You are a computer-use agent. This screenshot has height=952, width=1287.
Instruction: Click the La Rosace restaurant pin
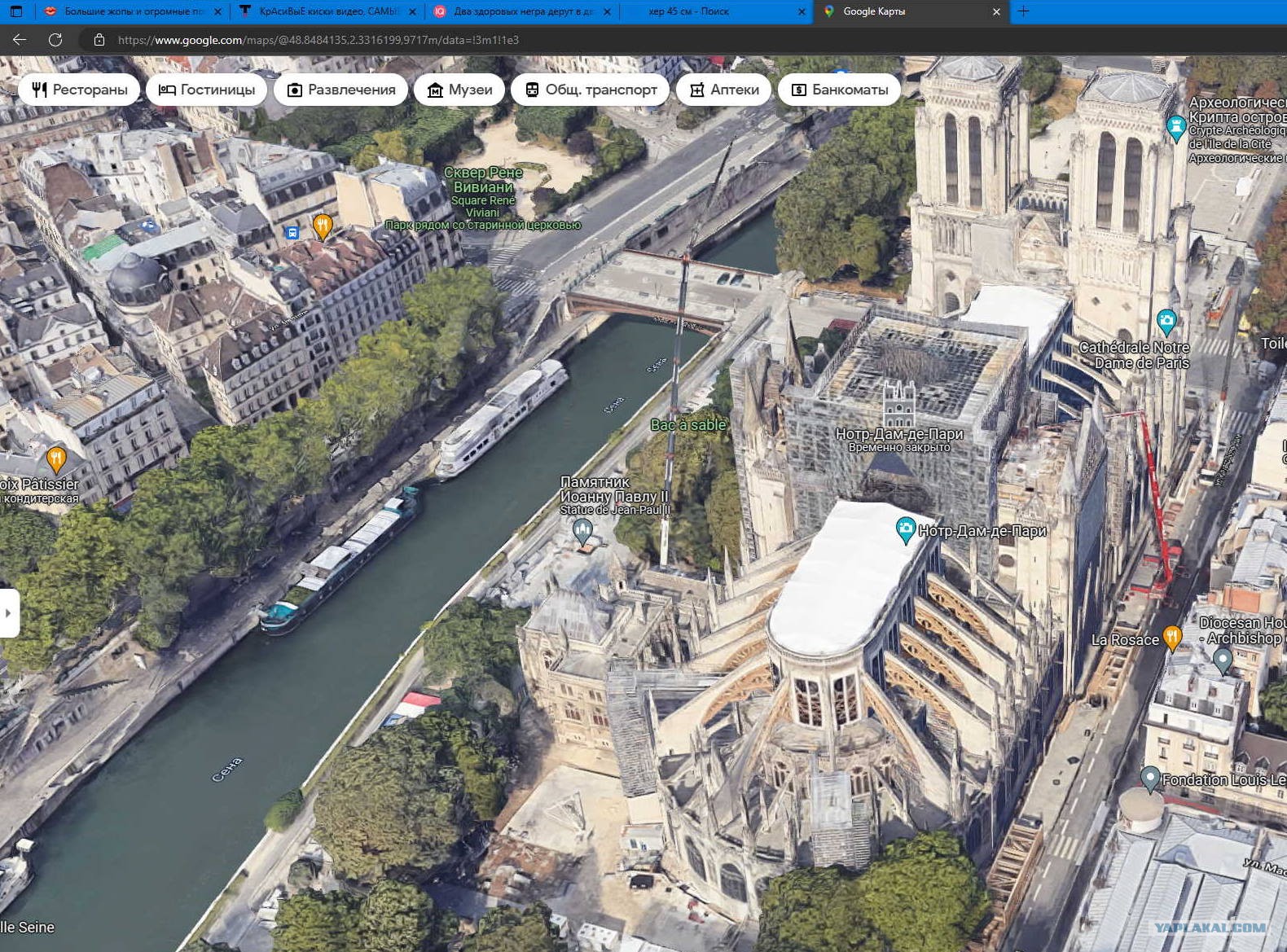1172,638
